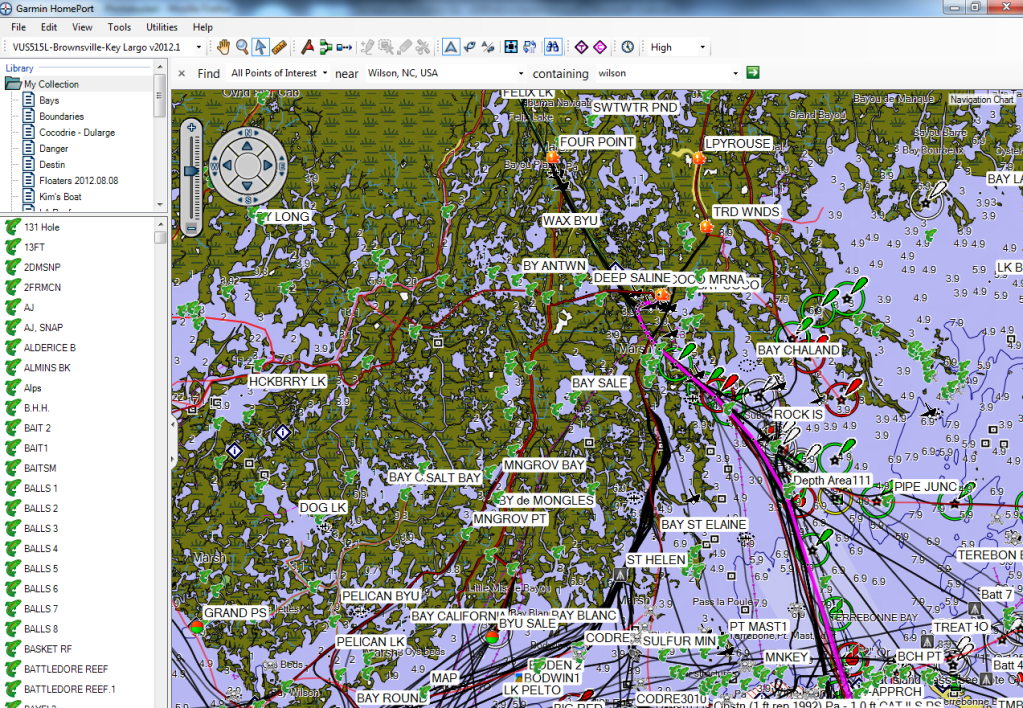Click the magenta C currents diamond
This screenshot has height=708, width=1023.
600,47
